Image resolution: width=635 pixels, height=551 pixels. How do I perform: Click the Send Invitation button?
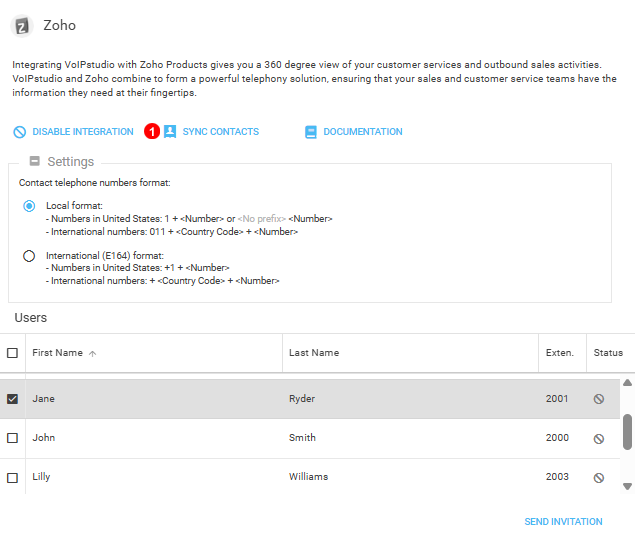[x=563, y=522]
